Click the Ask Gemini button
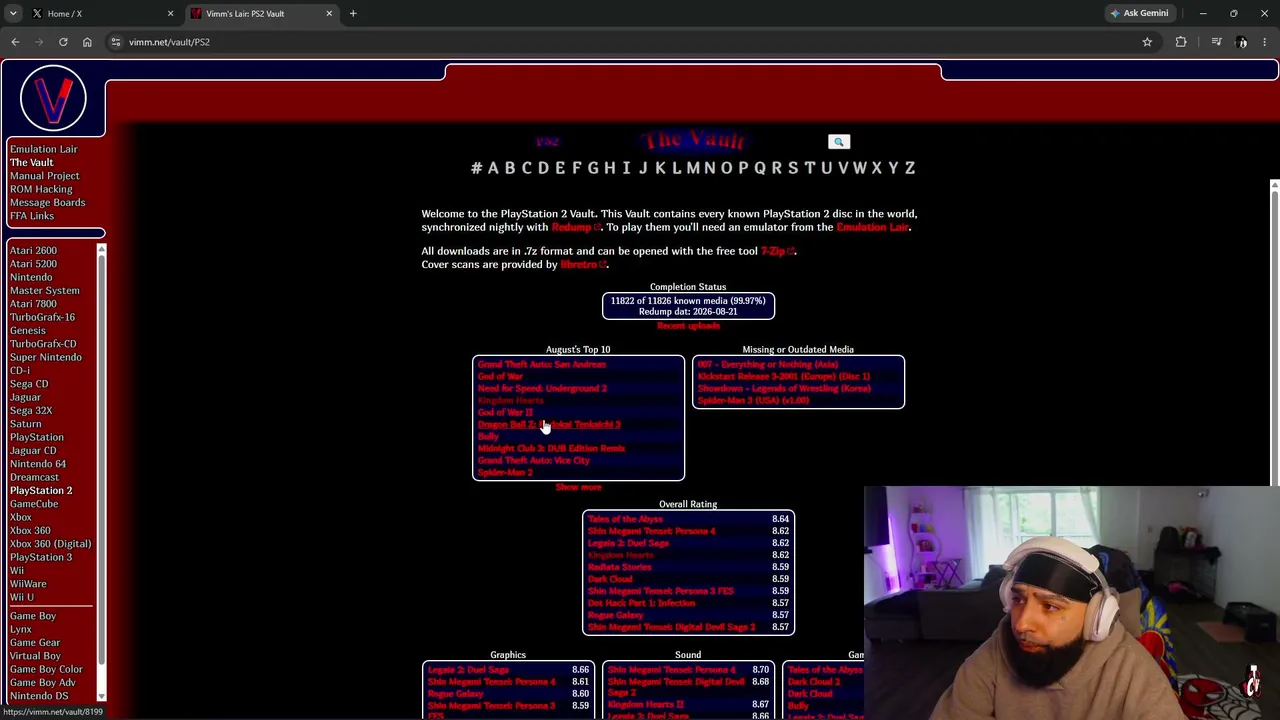The image size is (1280, 720). pyautogui.click(x=1139, y=14)
